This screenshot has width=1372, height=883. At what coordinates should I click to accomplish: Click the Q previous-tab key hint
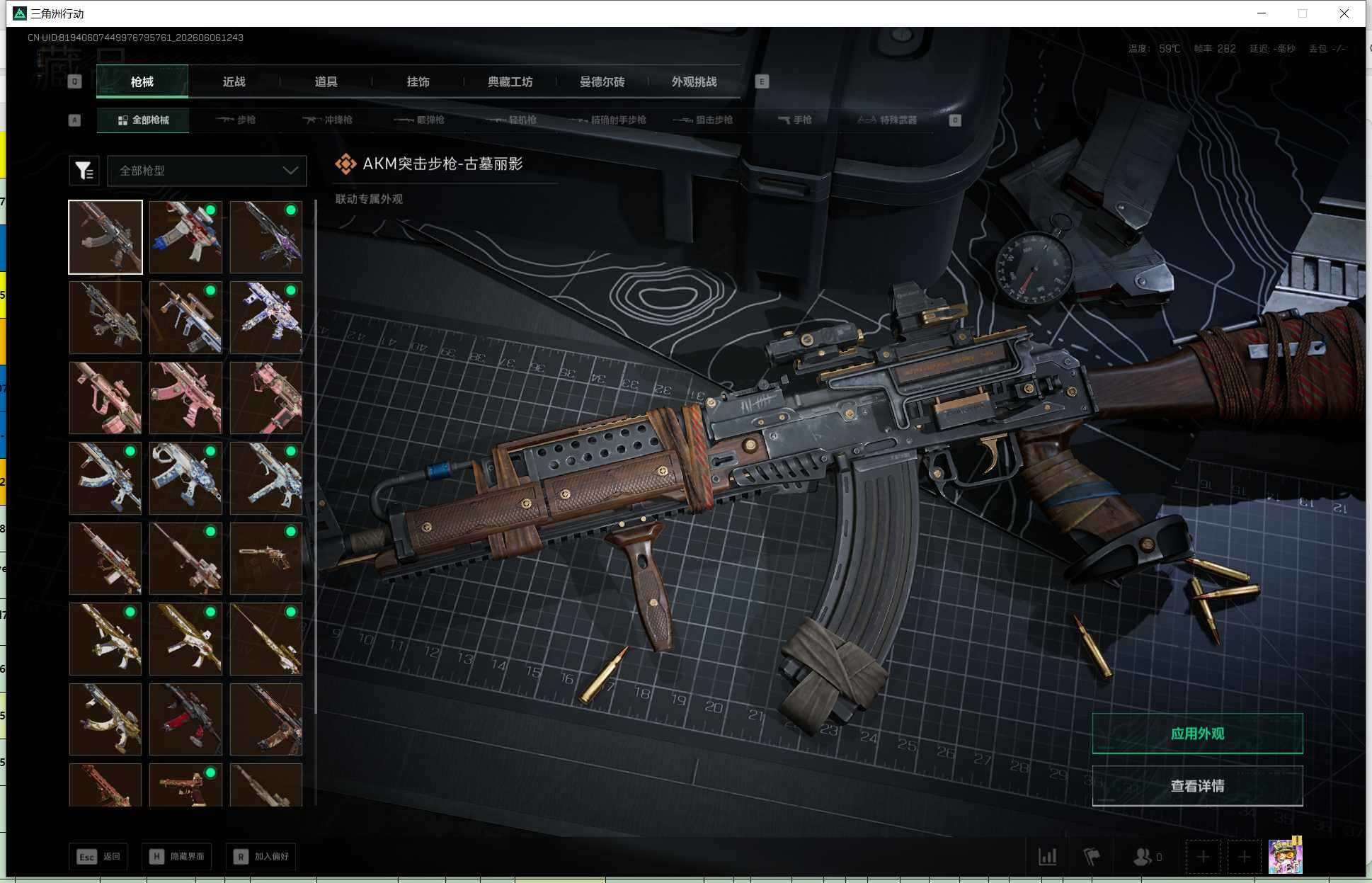pos(74,81)
